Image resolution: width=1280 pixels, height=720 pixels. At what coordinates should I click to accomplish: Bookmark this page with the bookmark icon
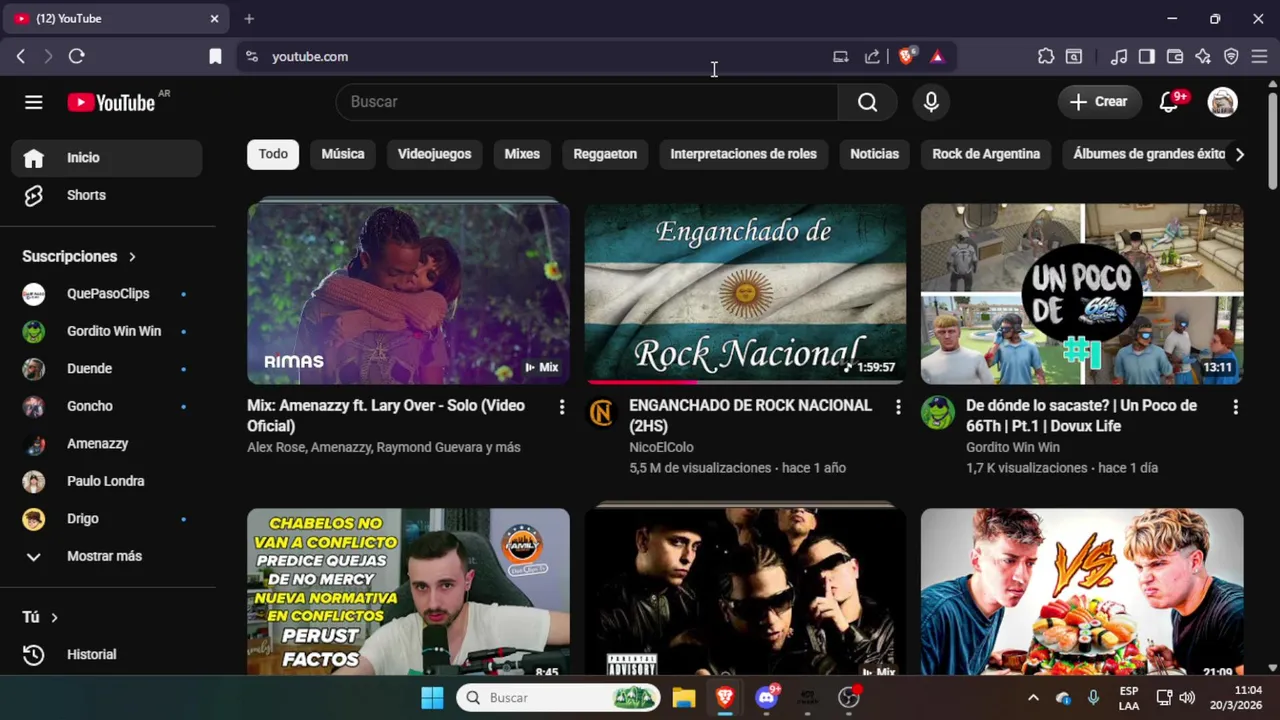215,57
